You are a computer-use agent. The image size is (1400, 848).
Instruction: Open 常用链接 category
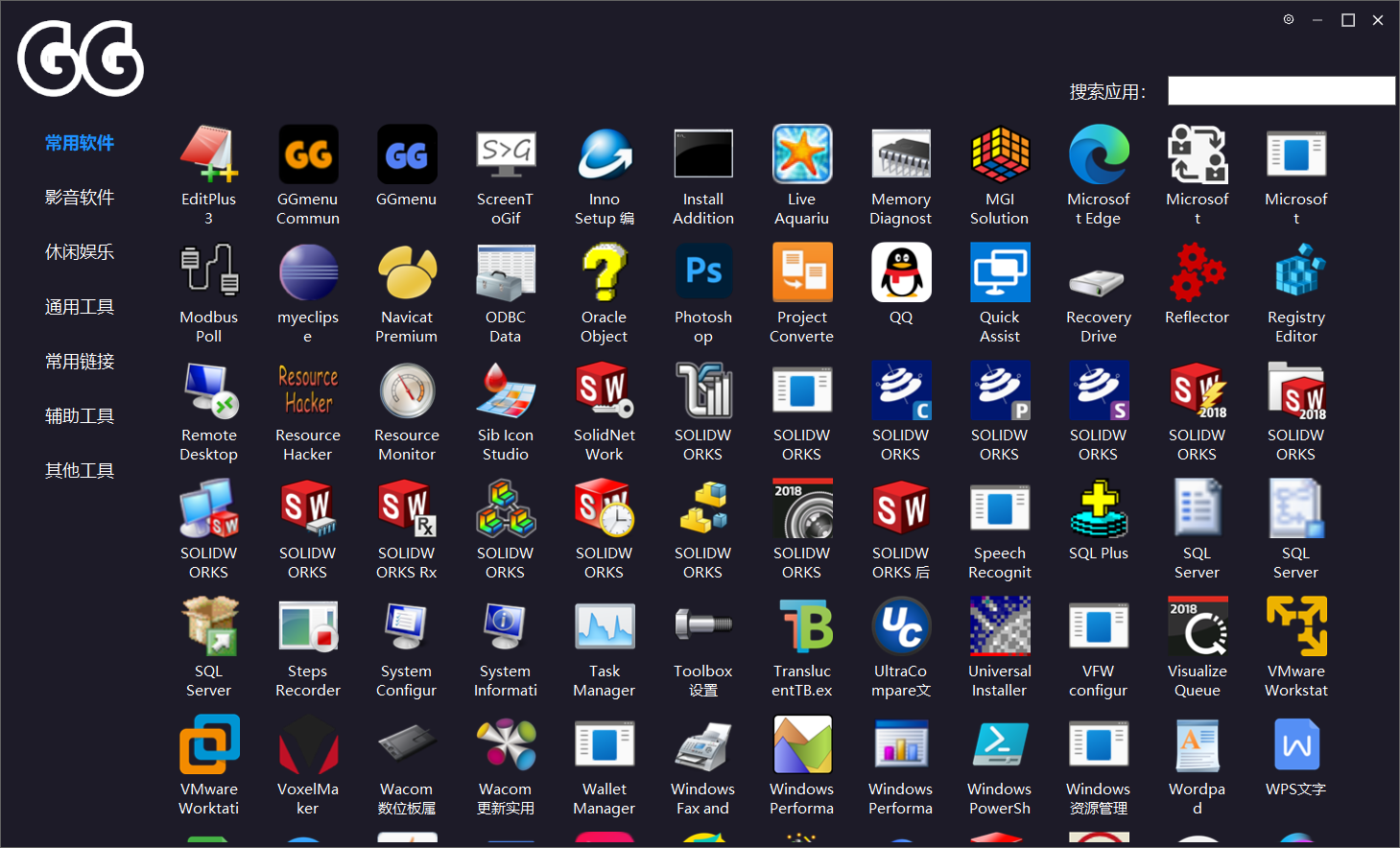pyautogui.click(x=80, y=362)
